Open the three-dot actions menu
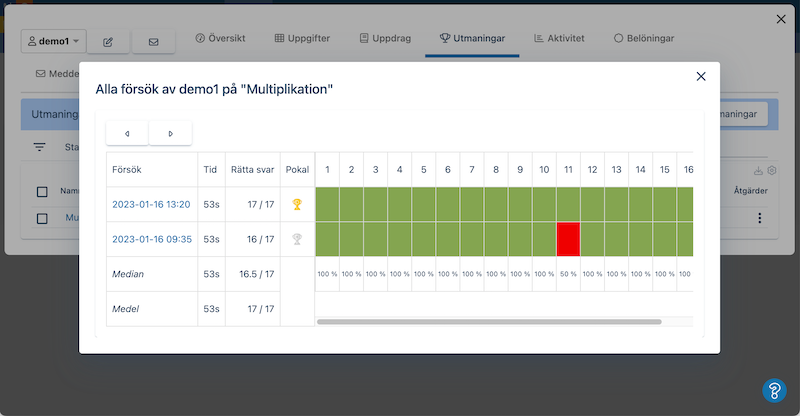Screen dimensions: 800x416 click(x=759, y=218)
